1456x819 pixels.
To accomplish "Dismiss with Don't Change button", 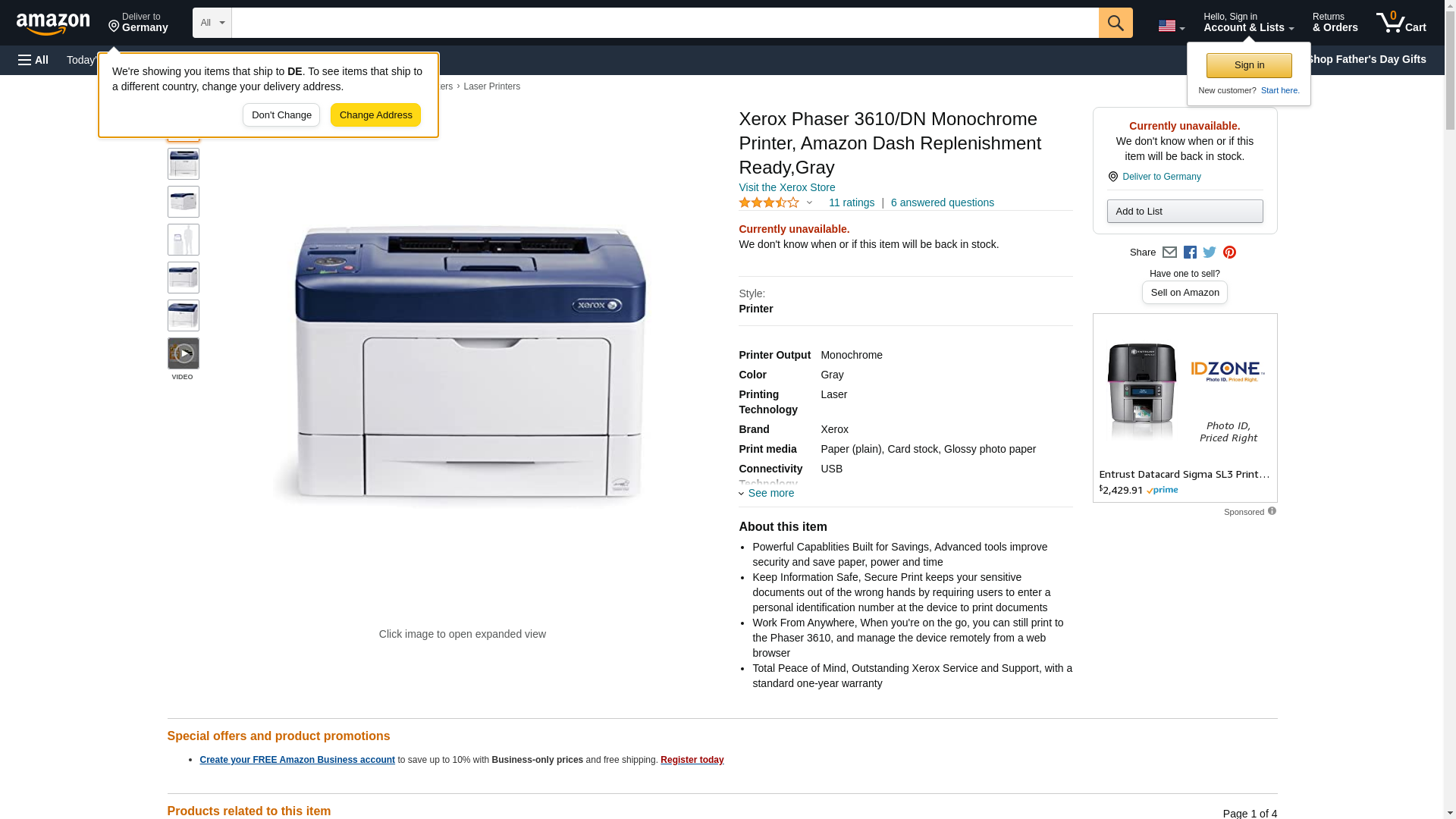I will click(281, 115).
